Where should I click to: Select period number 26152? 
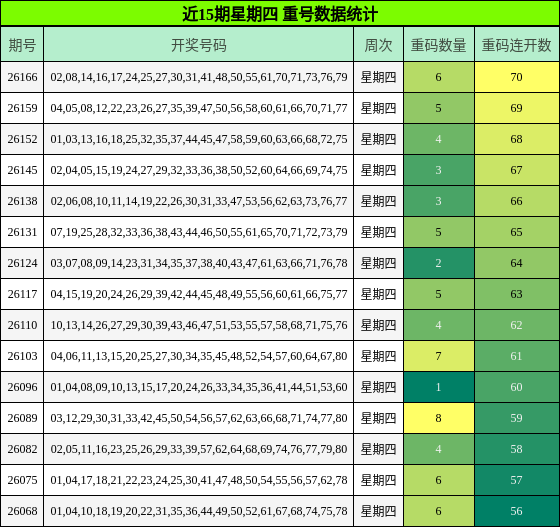22,139
